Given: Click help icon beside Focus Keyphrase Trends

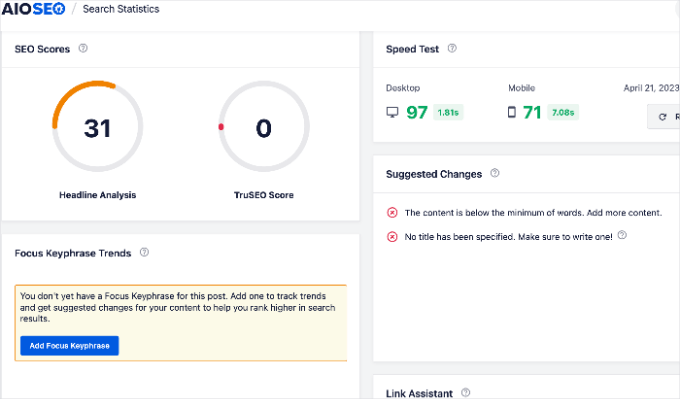Looking at the screenshot, I should click(144, 252).
